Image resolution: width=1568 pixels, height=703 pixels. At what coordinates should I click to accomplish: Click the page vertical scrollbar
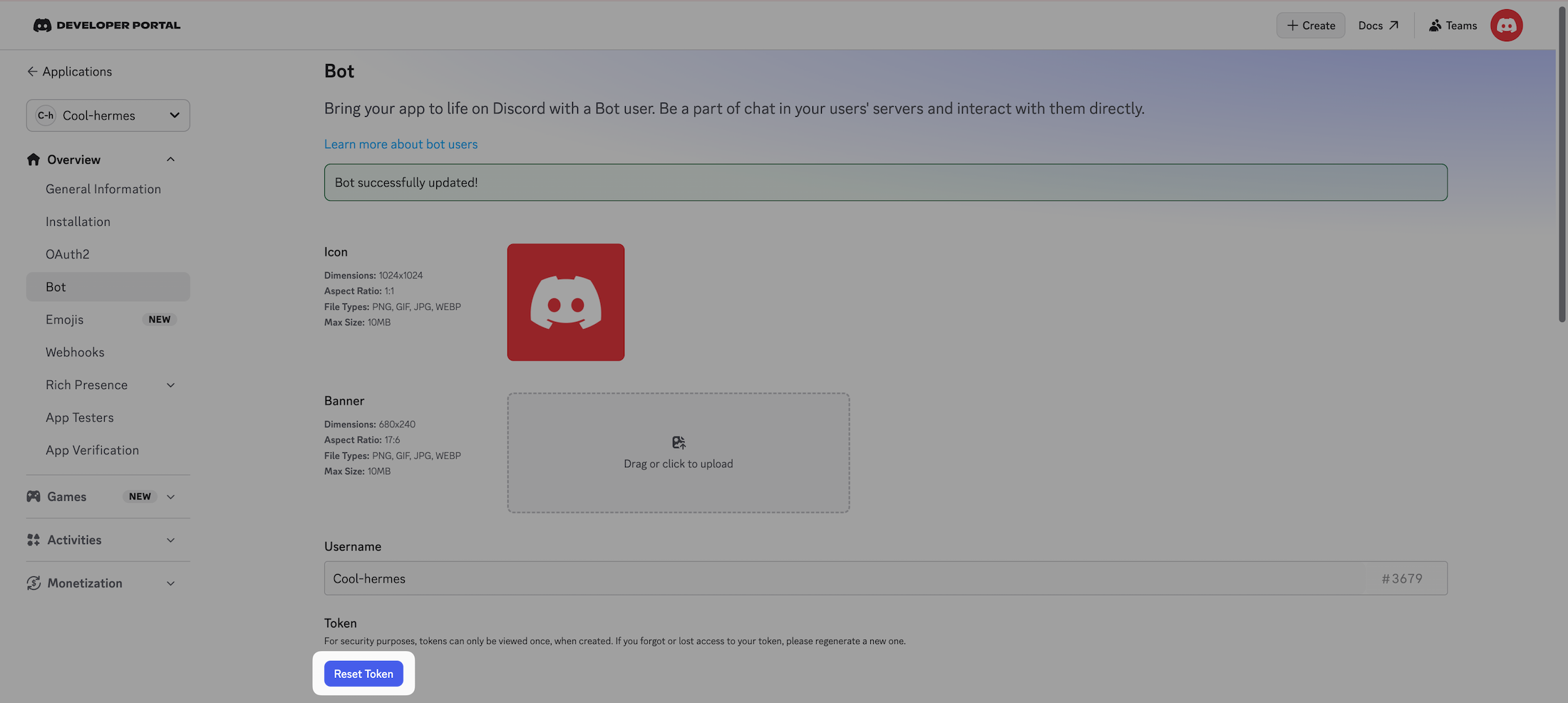pyautogui.click(x=1562, y=164)
